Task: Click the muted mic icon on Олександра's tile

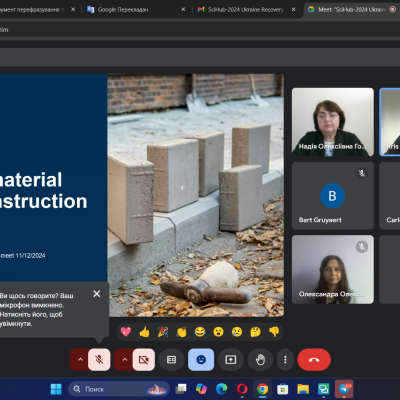Action: (x=362, y=247)
